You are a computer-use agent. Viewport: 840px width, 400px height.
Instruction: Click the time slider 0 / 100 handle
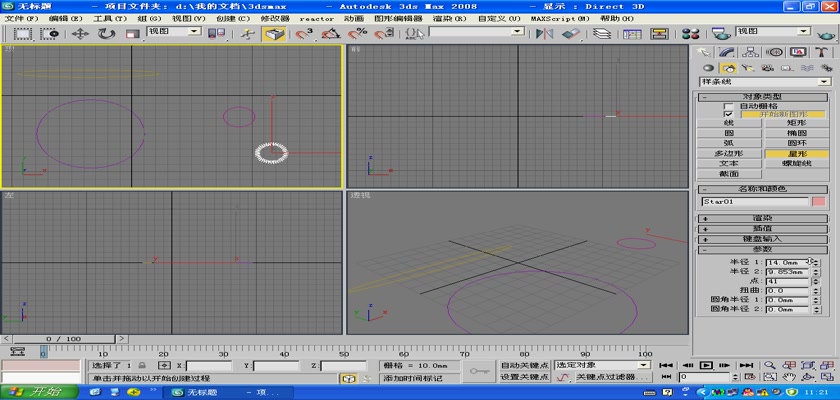(63, 339)
